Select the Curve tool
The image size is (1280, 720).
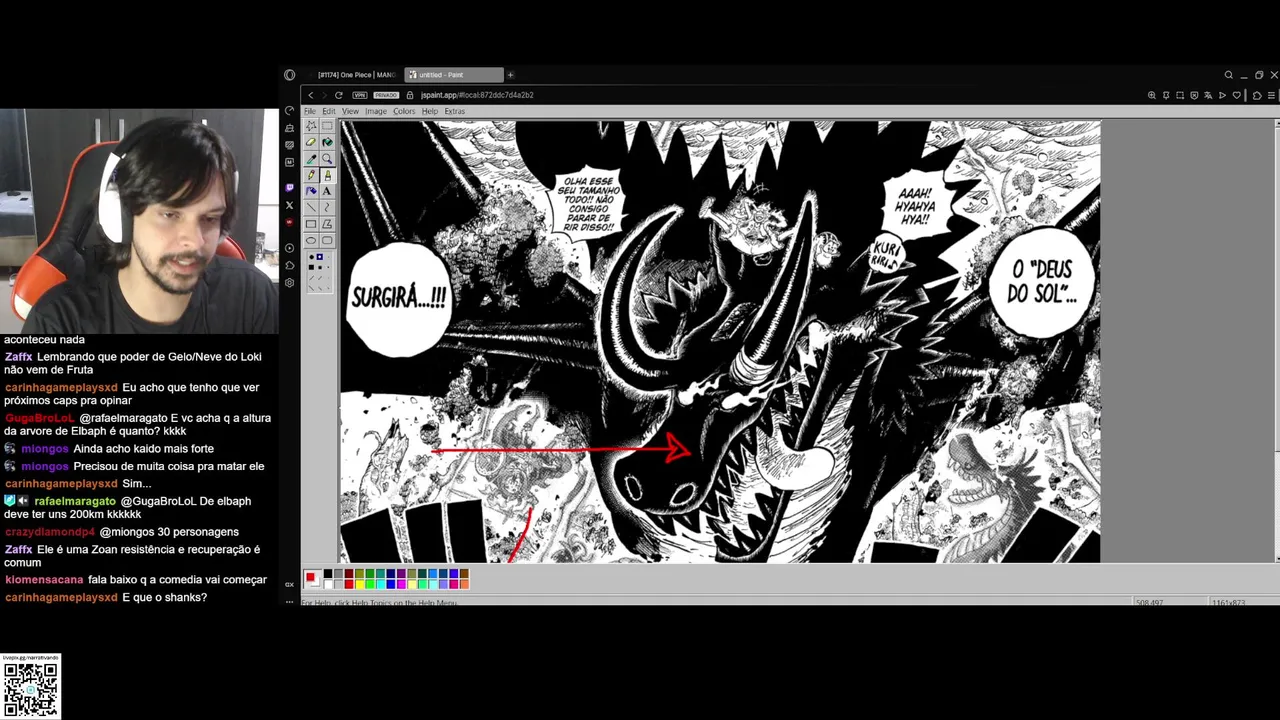tap(327, 207)
